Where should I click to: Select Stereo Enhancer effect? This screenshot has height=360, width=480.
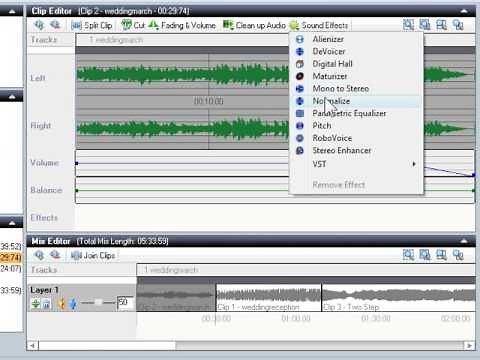(x=356, y=150)
